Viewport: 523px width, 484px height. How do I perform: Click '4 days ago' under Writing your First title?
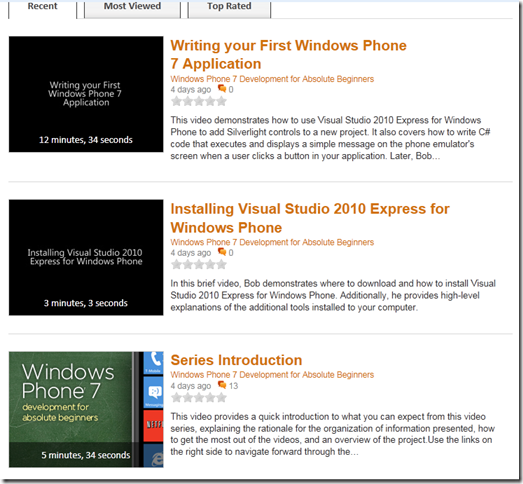(x=191, y=89)
